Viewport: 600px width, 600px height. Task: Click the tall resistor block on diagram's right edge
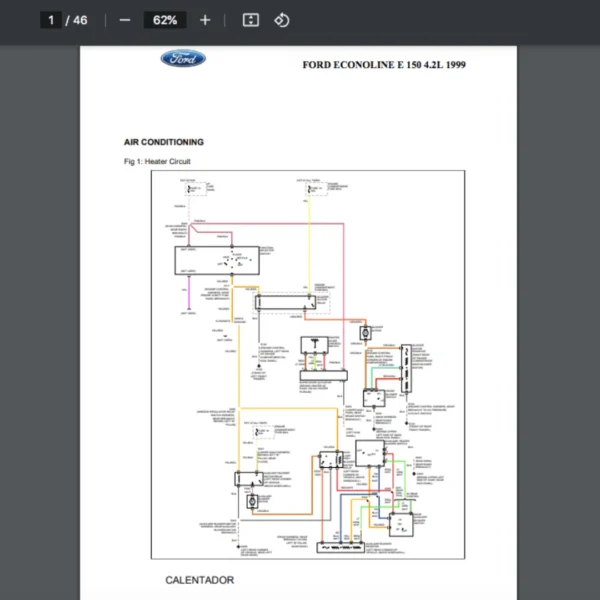point(406,366)
